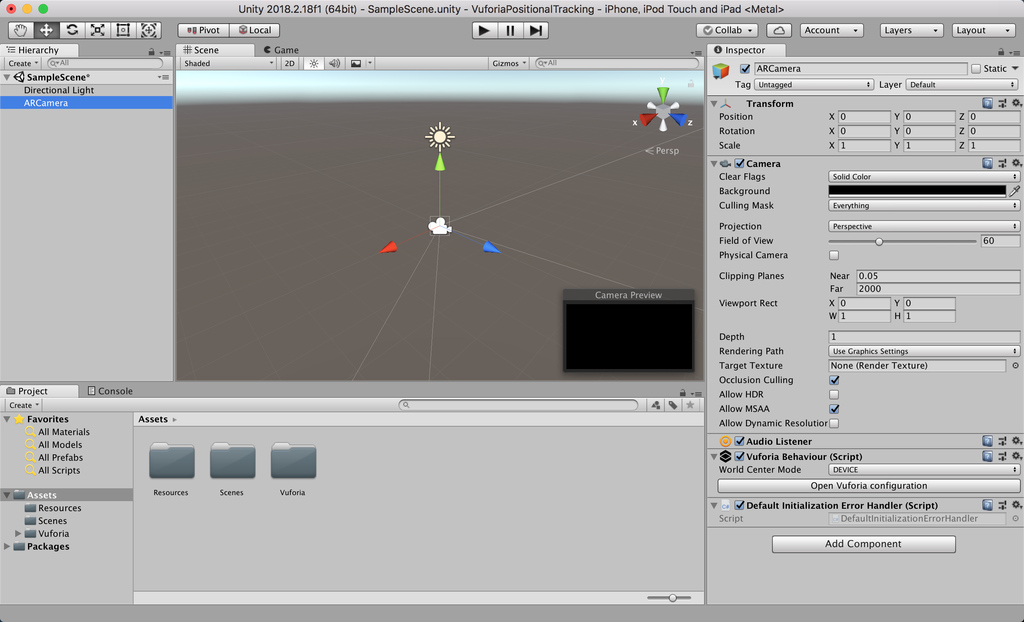Select the Hand tool
Viewport: 1024px width, 622px height.
(20, 30)
